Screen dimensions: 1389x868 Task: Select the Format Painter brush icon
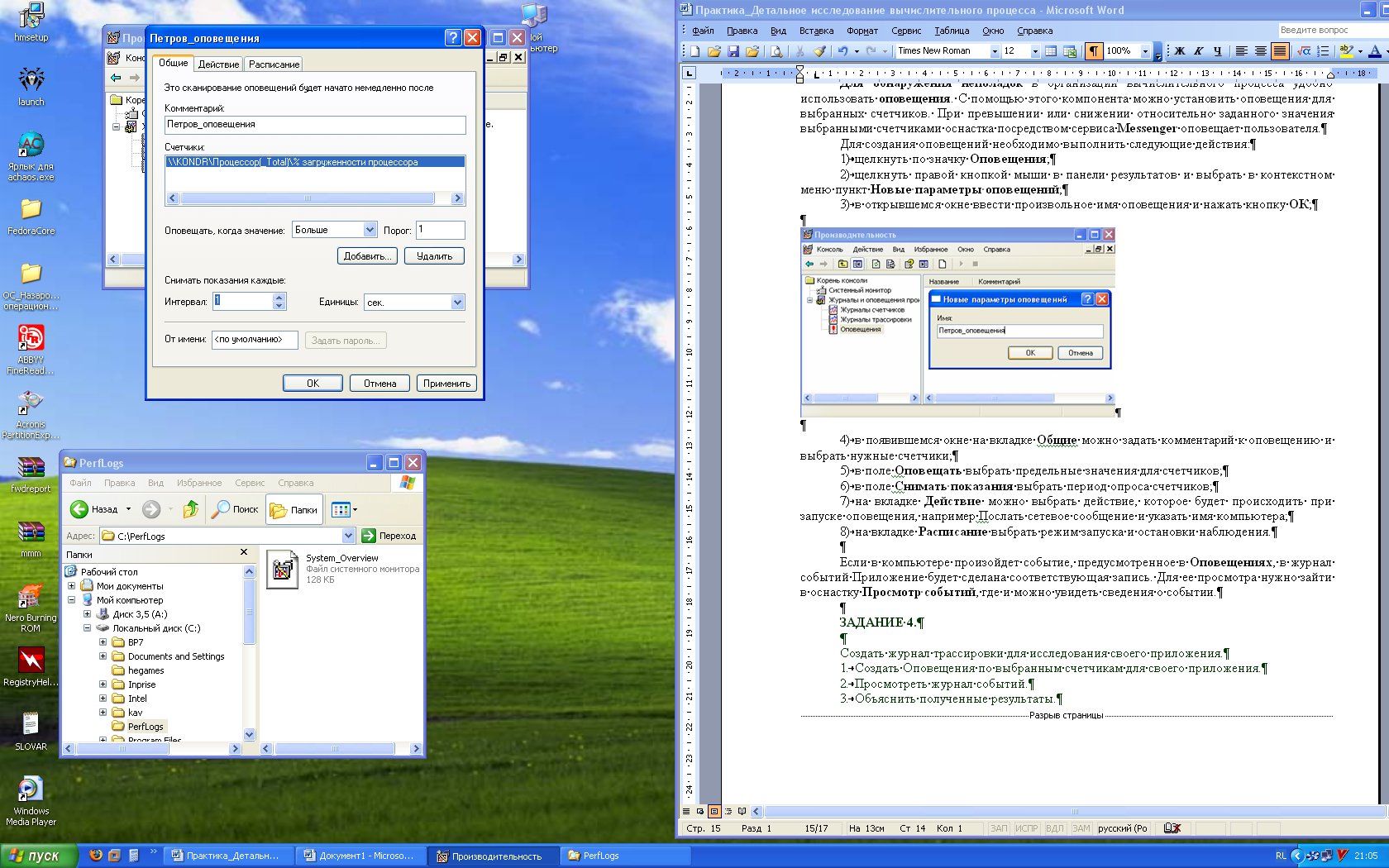819,51
